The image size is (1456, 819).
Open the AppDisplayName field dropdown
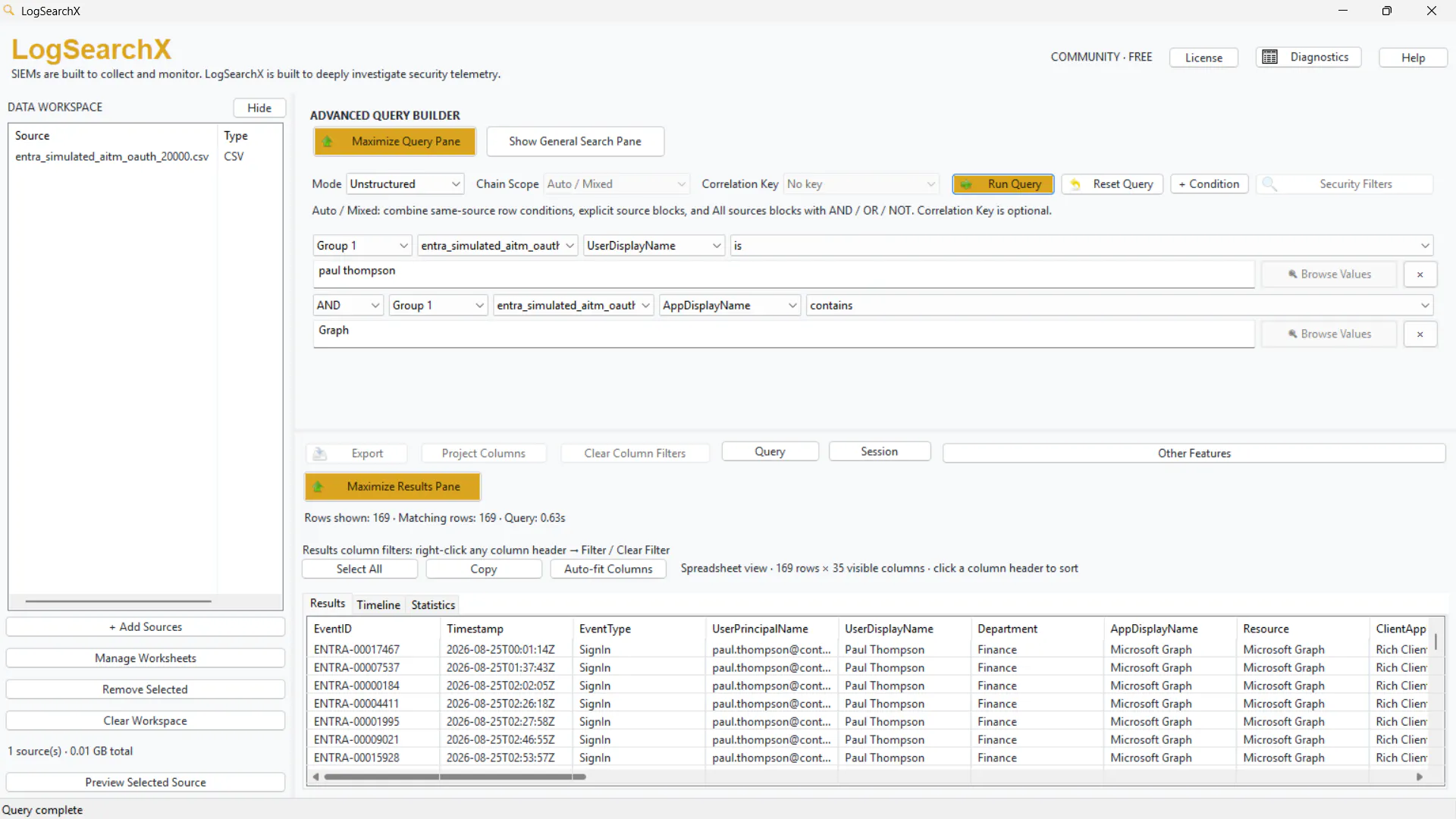[730, 306]
